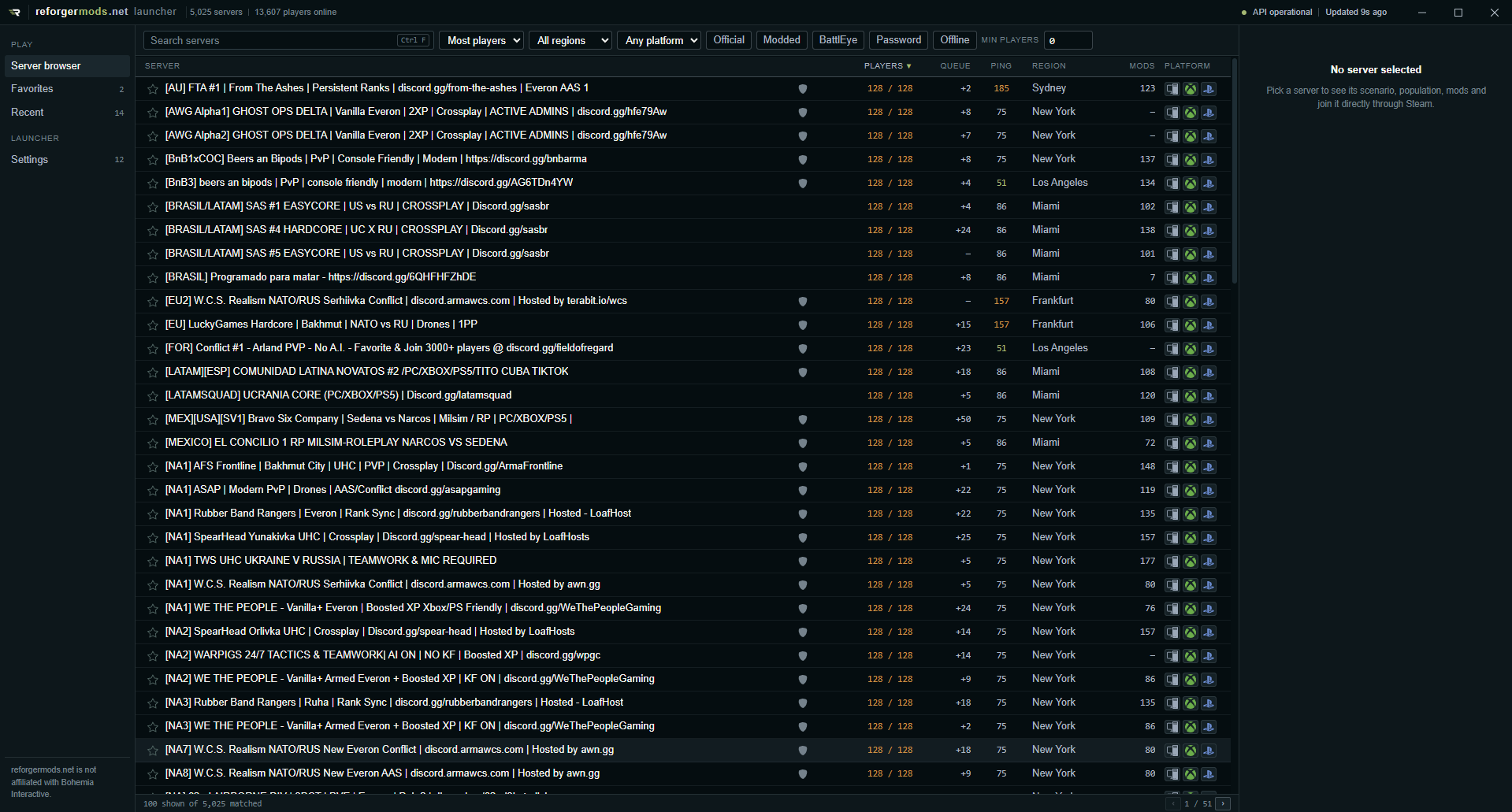Toggle the Official filter
Screen dimensions: 1512x812
pyautogui.click(x=729, y=40)
